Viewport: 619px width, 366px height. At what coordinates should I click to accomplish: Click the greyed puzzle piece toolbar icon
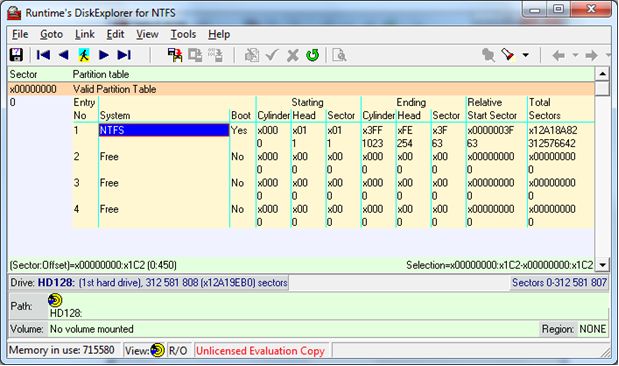(x=488, y=55)
